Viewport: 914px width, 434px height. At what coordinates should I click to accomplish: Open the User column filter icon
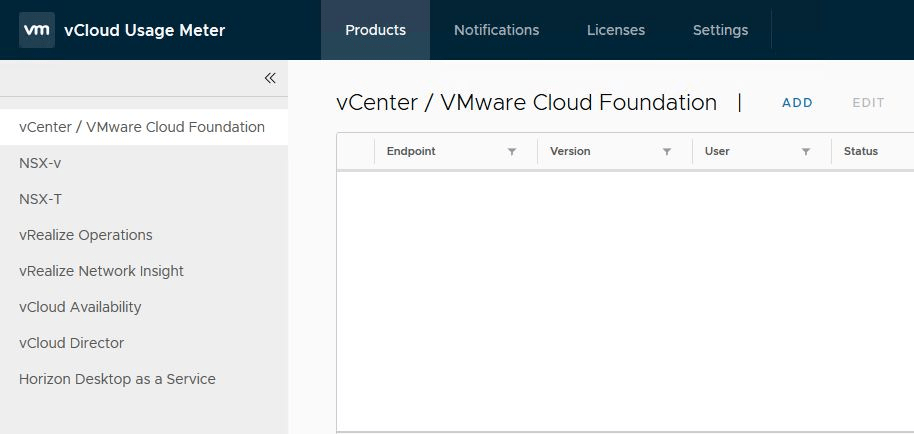pos(806,151)
